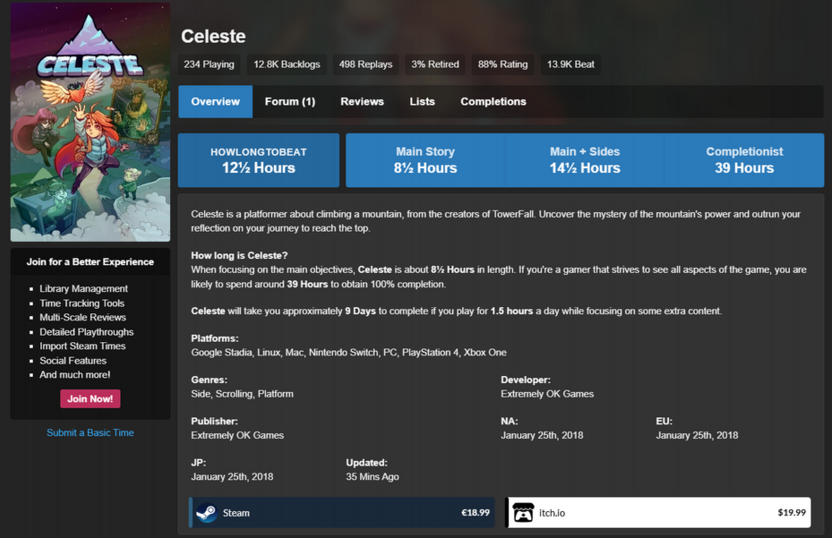Screen dimensions: 832x538
Task: Click the 3% Retired badge
Action: tap(435, 64)
